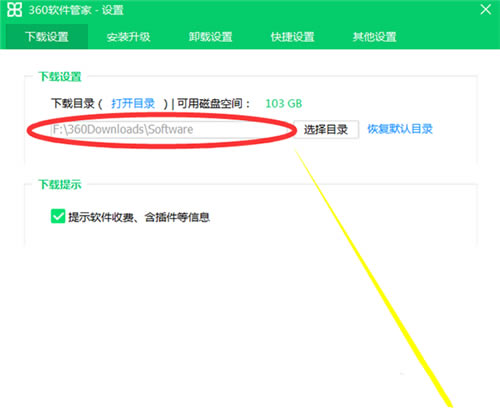The width and height of the screenshot is (500, 408).
Task: Toggle the 提示软件收费、含插件等信息 checkbox
Action: click(58, 216)
